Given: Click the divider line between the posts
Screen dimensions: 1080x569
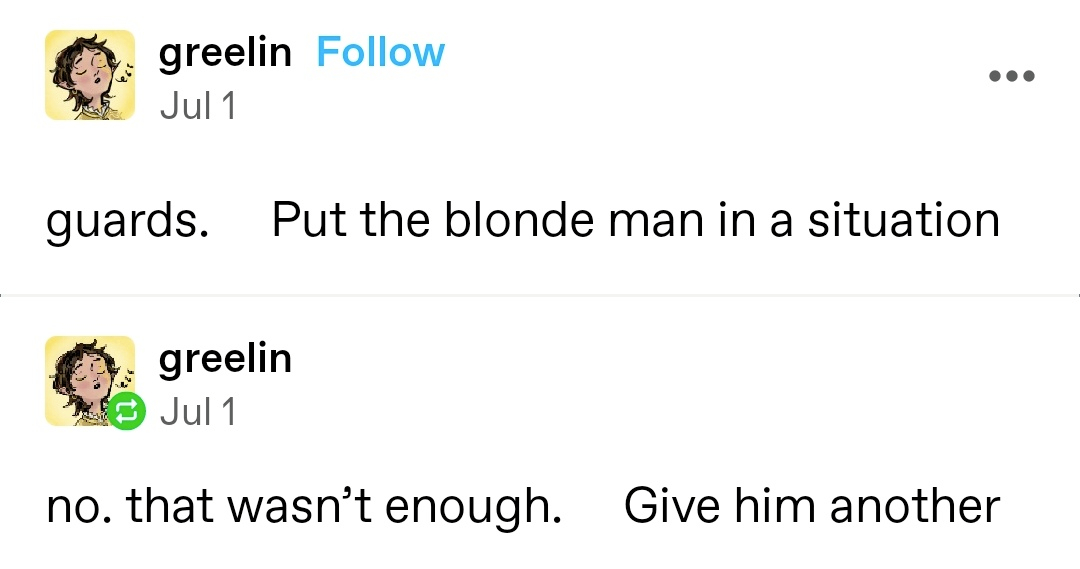Looking at the screenshot, I should tap(540, 296).
